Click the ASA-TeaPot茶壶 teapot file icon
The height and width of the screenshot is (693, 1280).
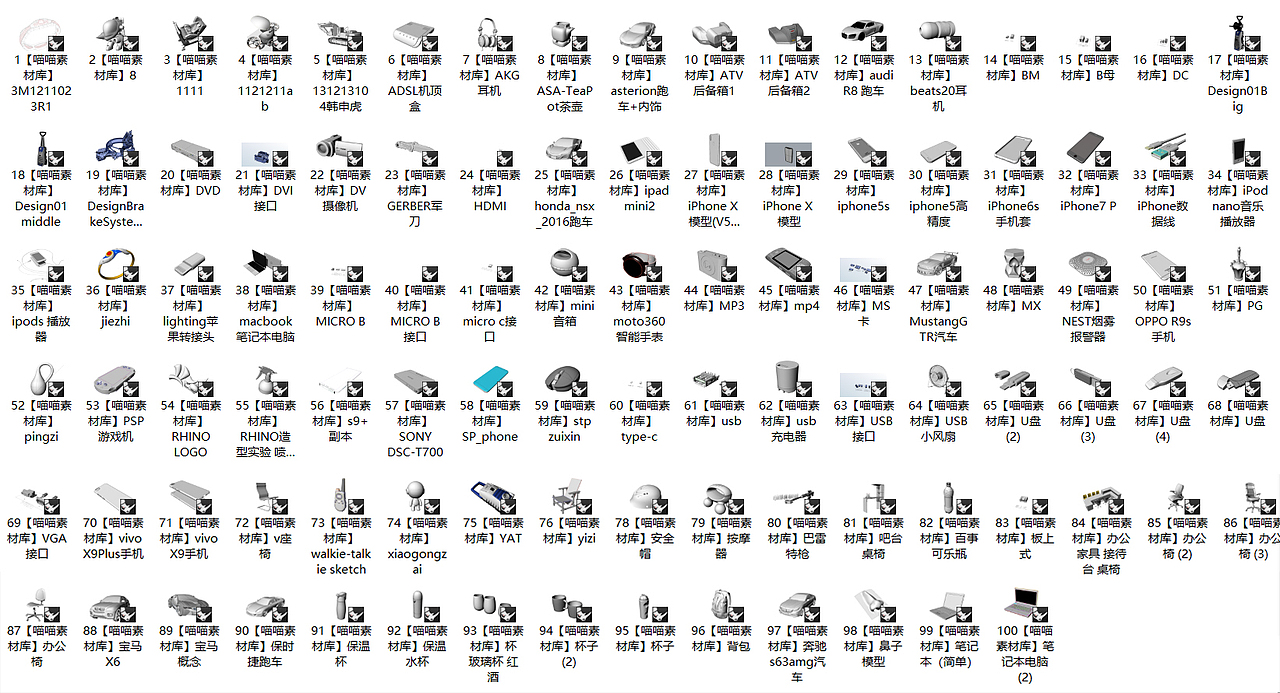point(564,35)
